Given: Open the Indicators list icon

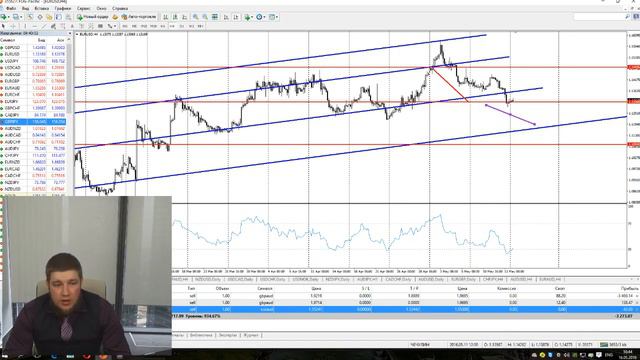Looking at the screenshot, I should pyautogui.click(x=247, y=17).
